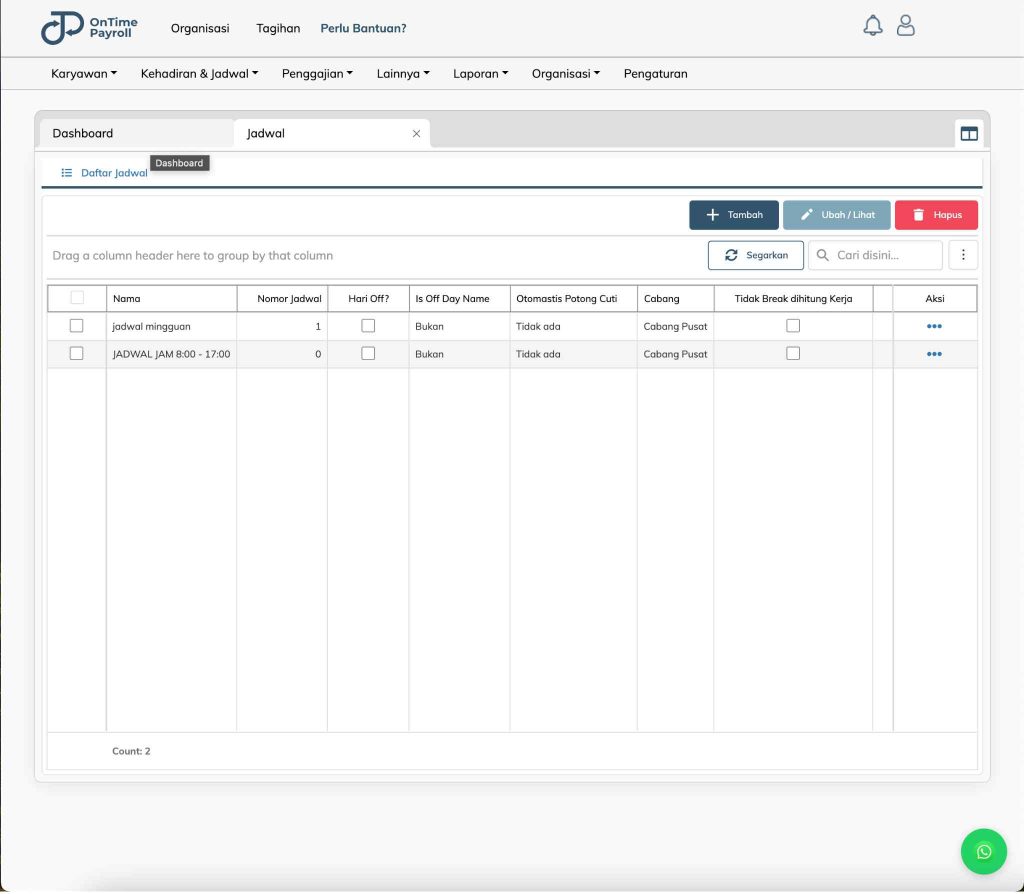Click the Tambah button

click(734, 215)
